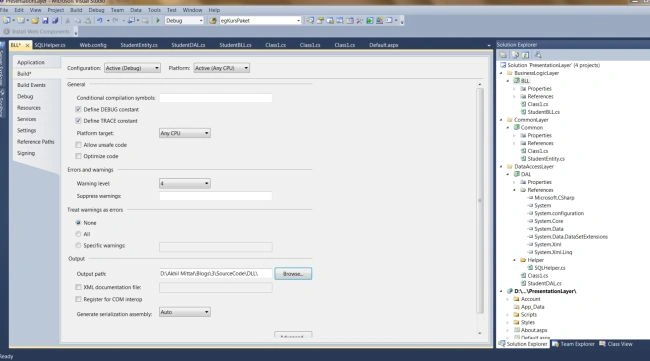Click the Browse... button for output path
This screenshot has height=361, width=650.
tap(293, 274)
